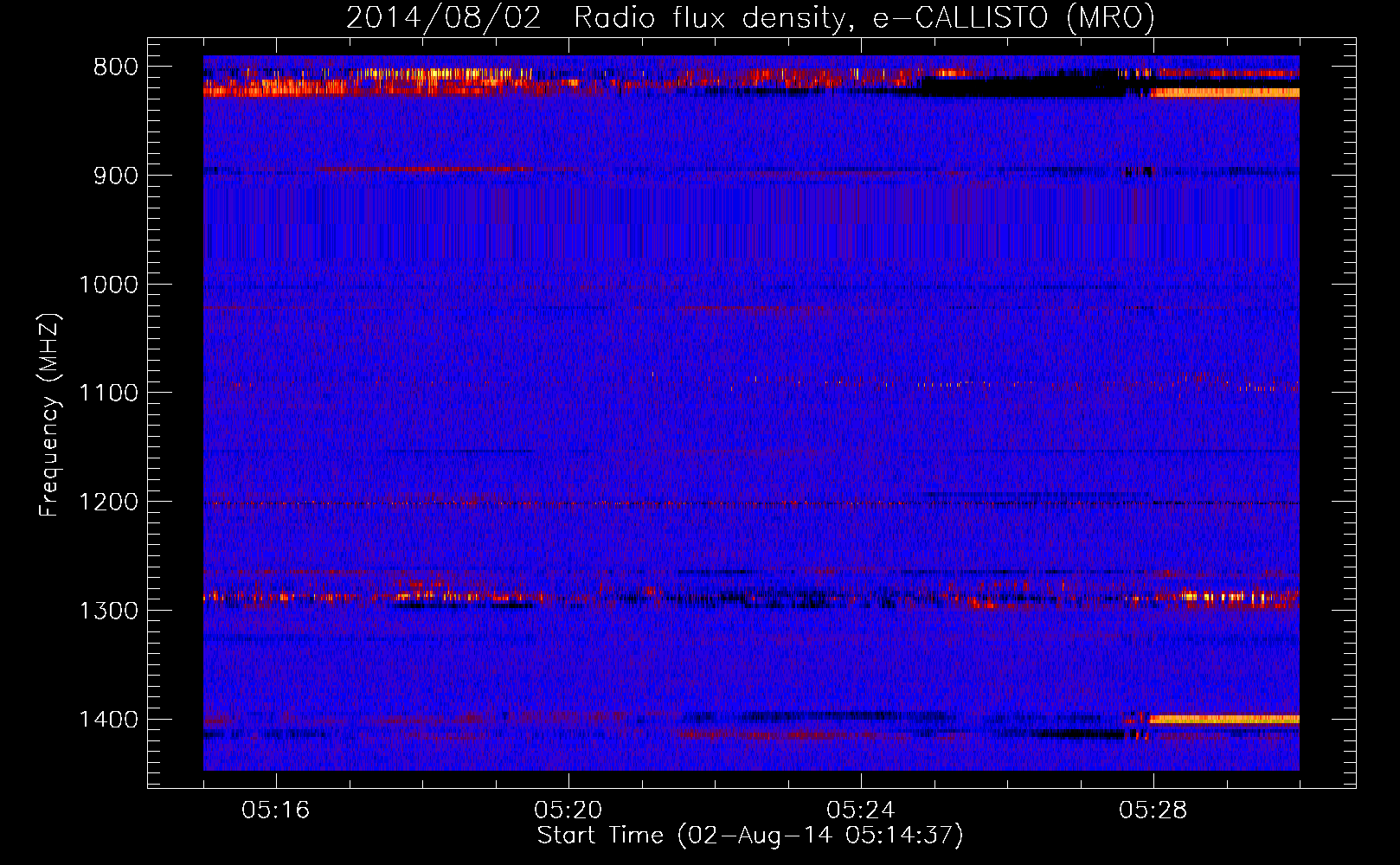Click the 800 frequency tick label
The image size is (1400, 865).
115,67
